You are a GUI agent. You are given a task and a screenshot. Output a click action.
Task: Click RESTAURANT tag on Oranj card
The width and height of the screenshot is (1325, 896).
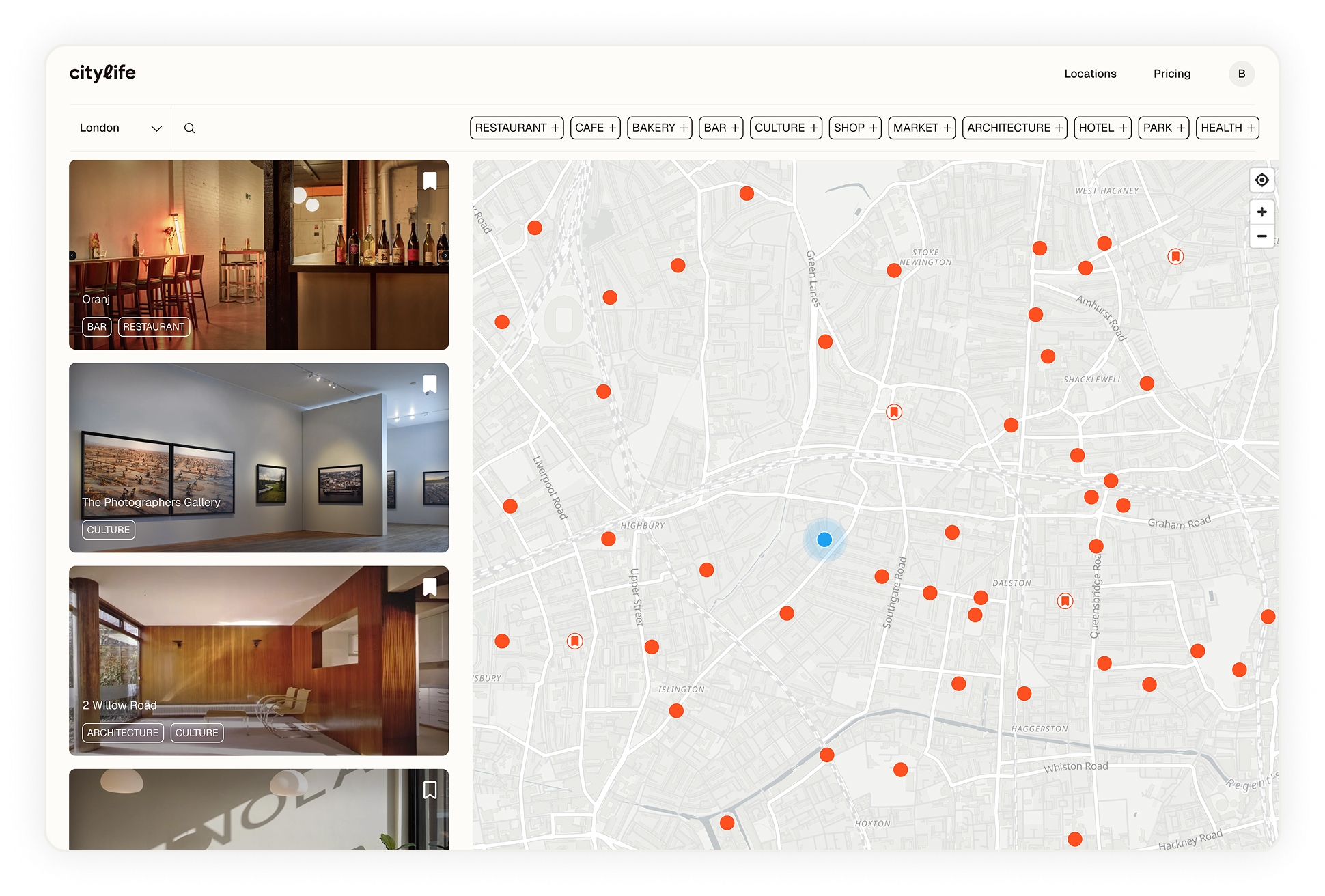154,327
